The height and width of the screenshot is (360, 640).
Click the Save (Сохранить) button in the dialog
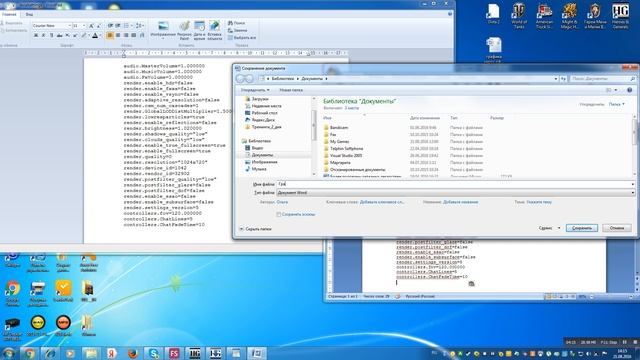point(582,228)
